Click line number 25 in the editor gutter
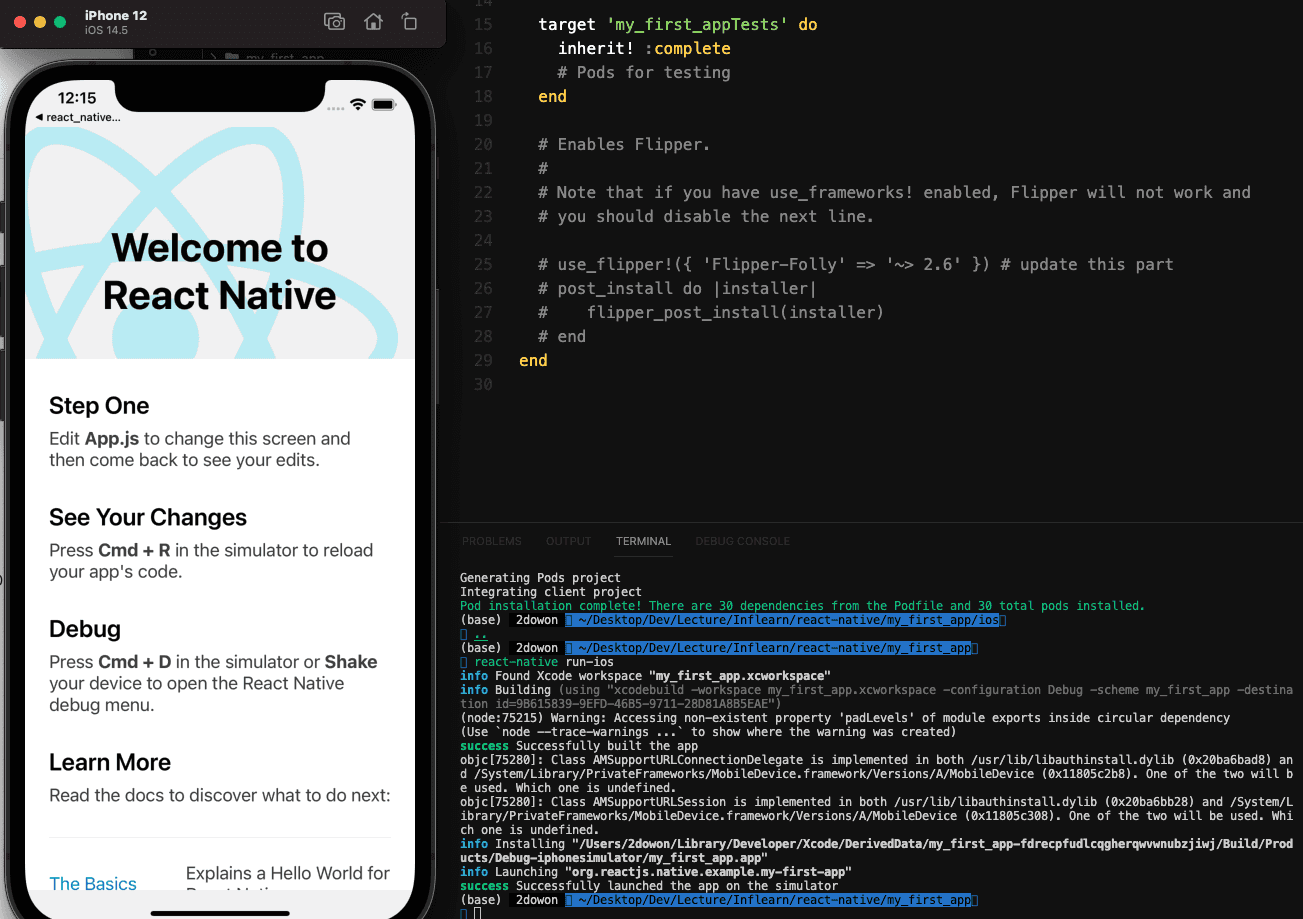This screenshot has width=1303, height=919. pos(483,264)
